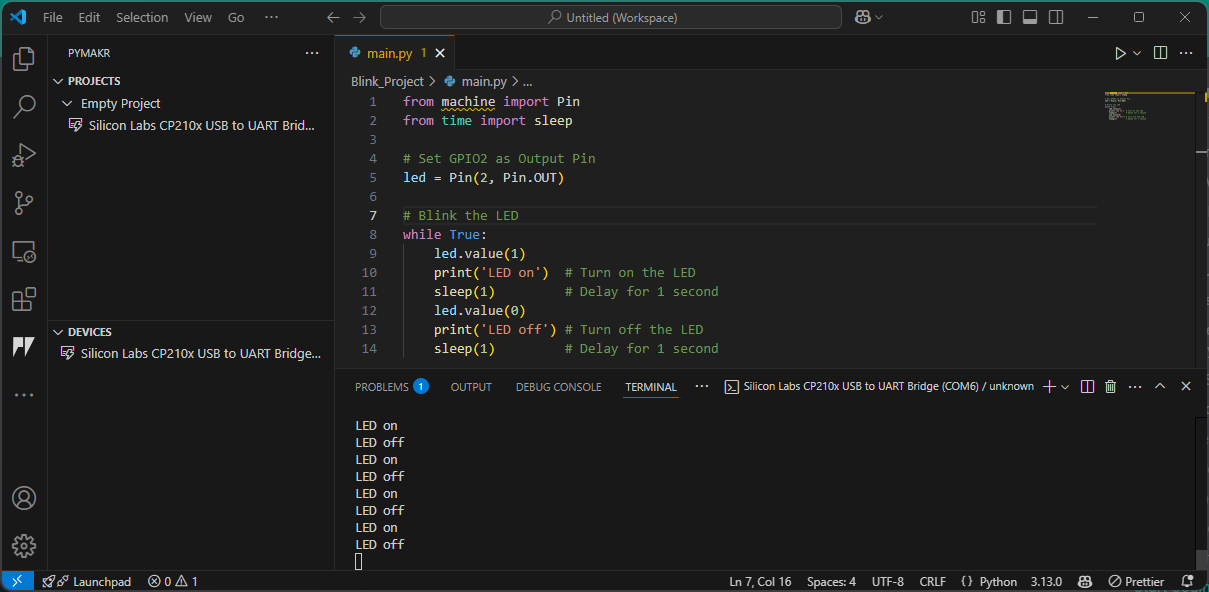Toggle the bottom panel layout button
The image size is (1209, 592).
tap(1030, 17)
